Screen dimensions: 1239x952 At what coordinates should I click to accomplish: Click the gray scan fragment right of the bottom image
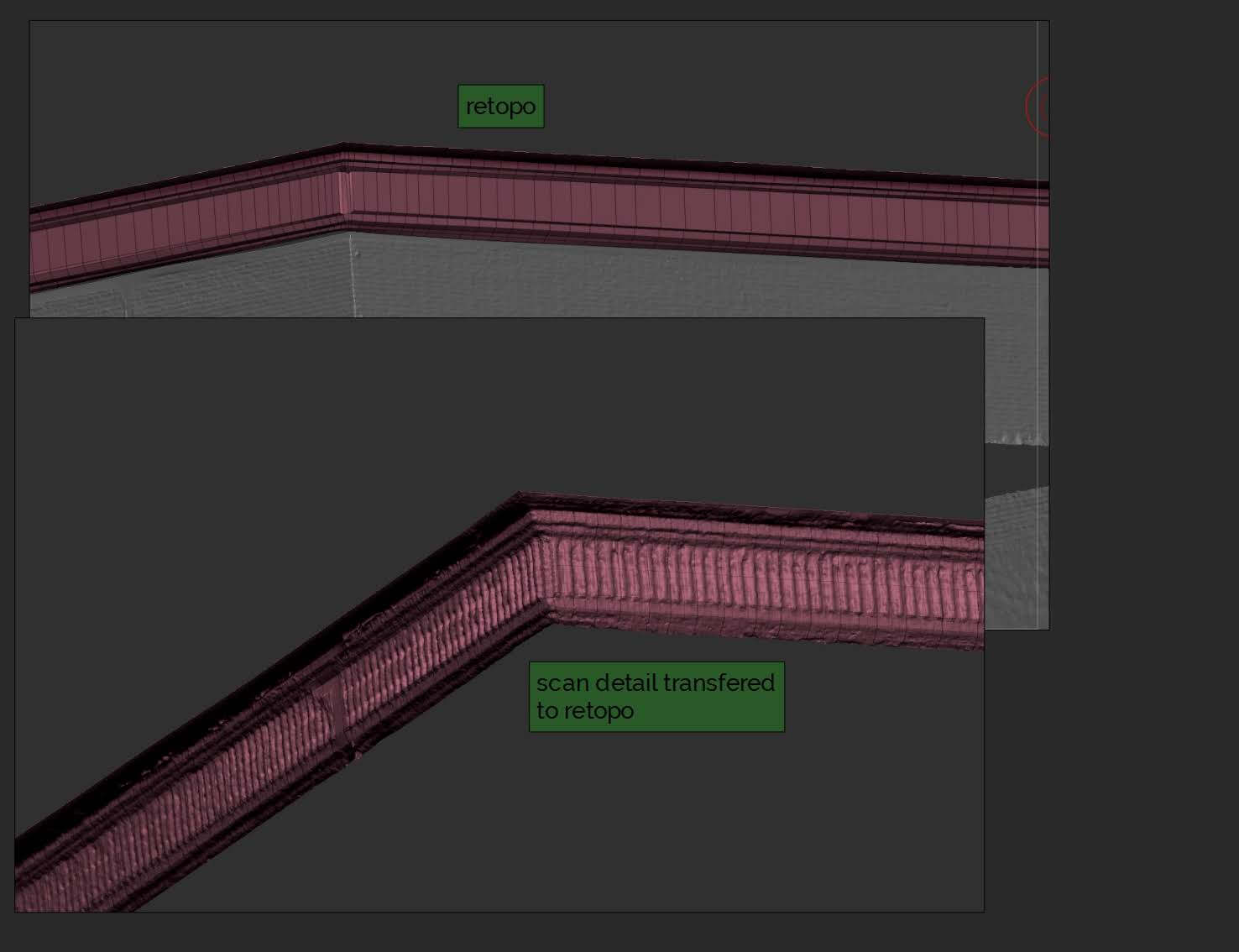pos(1016,554)
